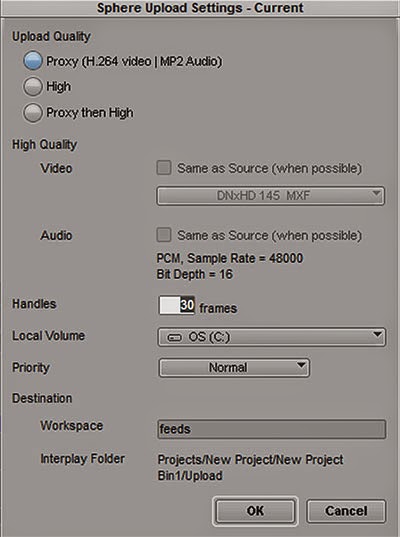Click the Local Volume dropdown arrow
Viewport: 400px width, 537px height.
click(x=377, y=334)
